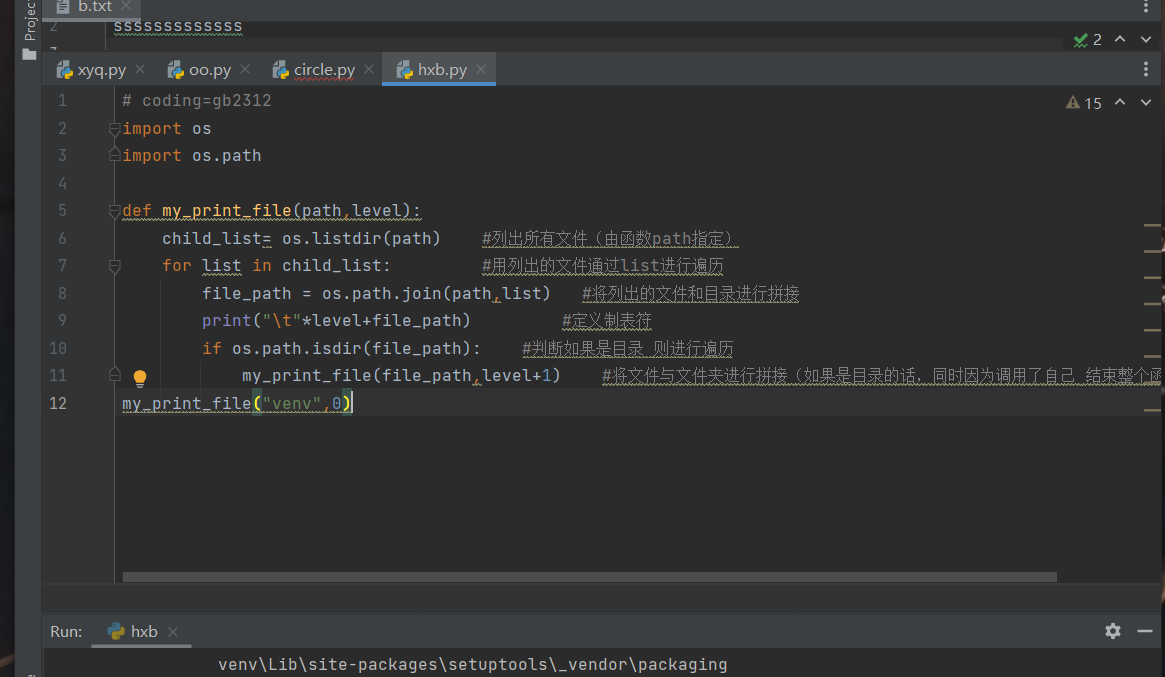Collapse the import block fold on line 2
1165x677 pixels.
(x=114, y=129)
